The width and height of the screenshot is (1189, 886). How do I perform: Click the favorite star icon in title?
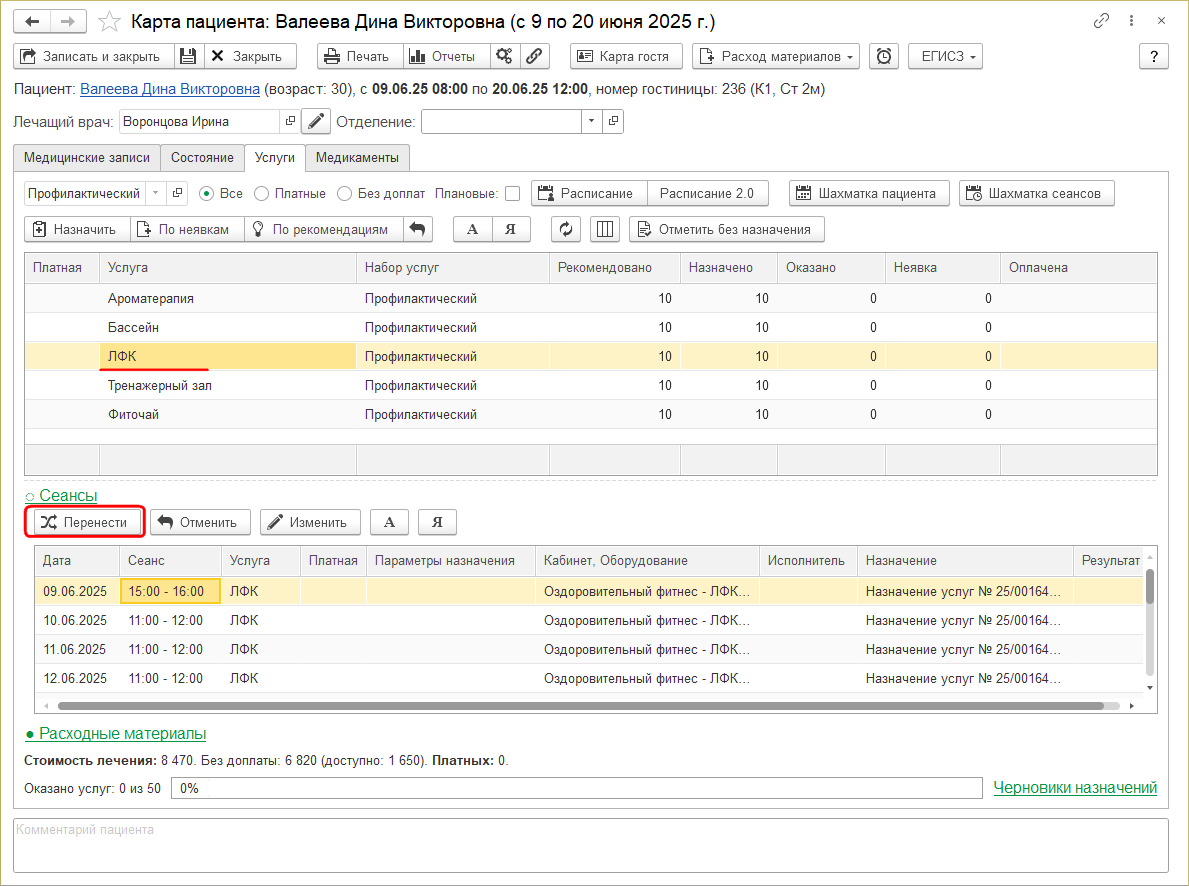(x=111, y=21)
